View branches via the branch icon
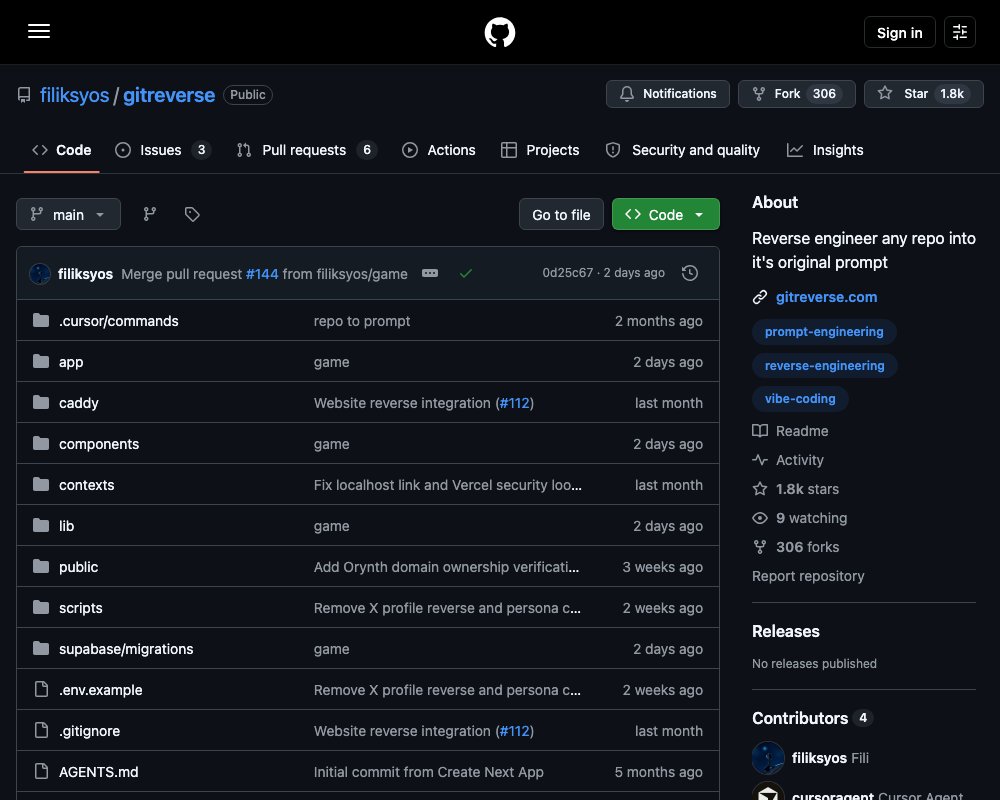1000x800 pixels. 150,214
